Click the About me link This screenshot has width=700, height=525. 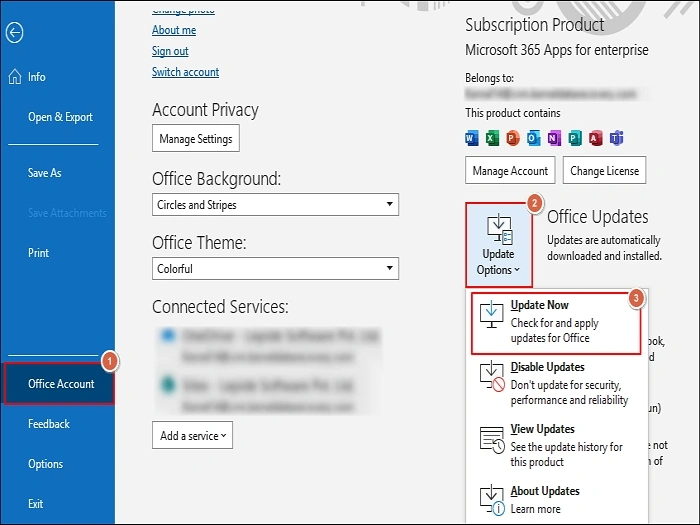pyautogui.click(x=174, y=30)
